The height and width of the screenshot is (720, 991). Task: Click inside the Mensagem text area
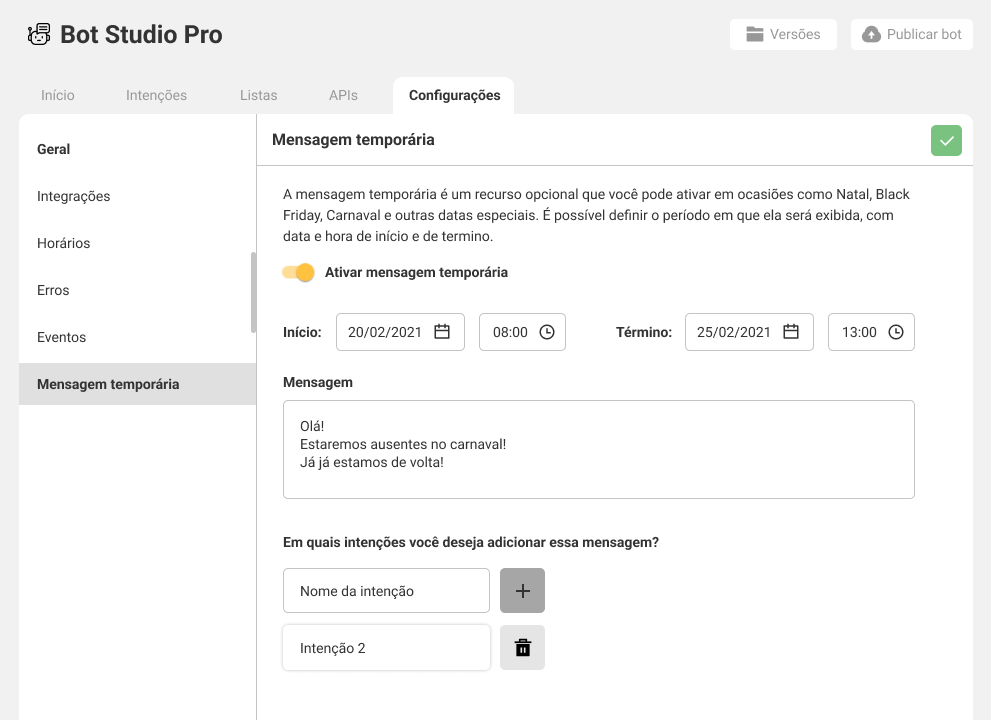[599, 449]
